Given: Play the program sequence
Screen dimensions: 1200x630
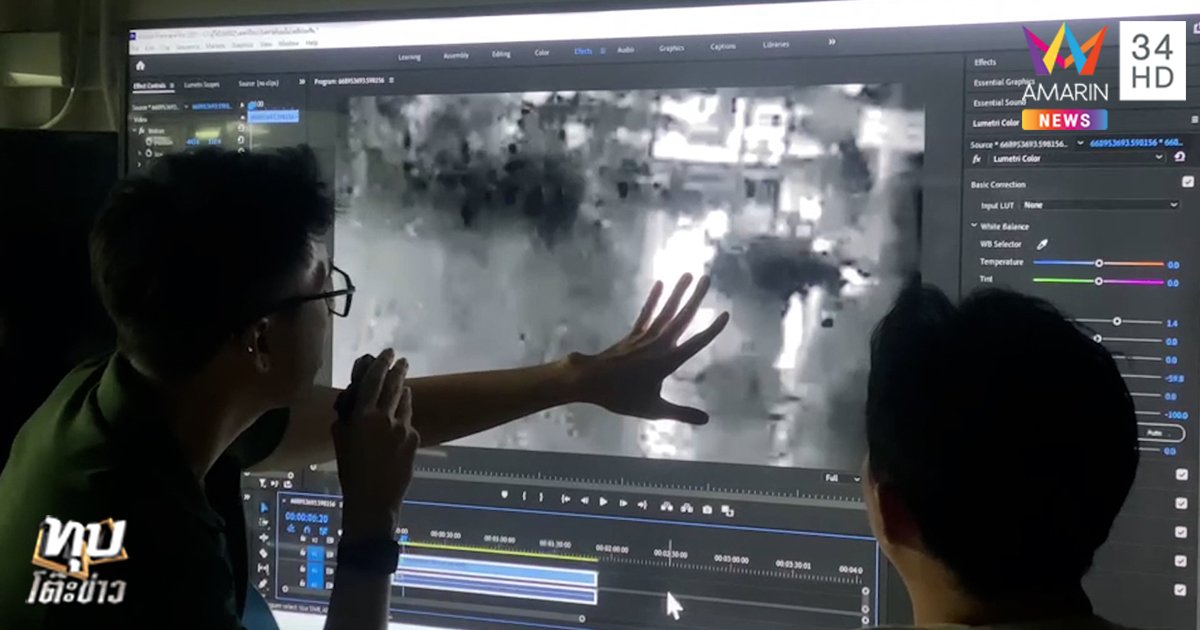Looking at the screenshot, I should click(x=603, y=501).
